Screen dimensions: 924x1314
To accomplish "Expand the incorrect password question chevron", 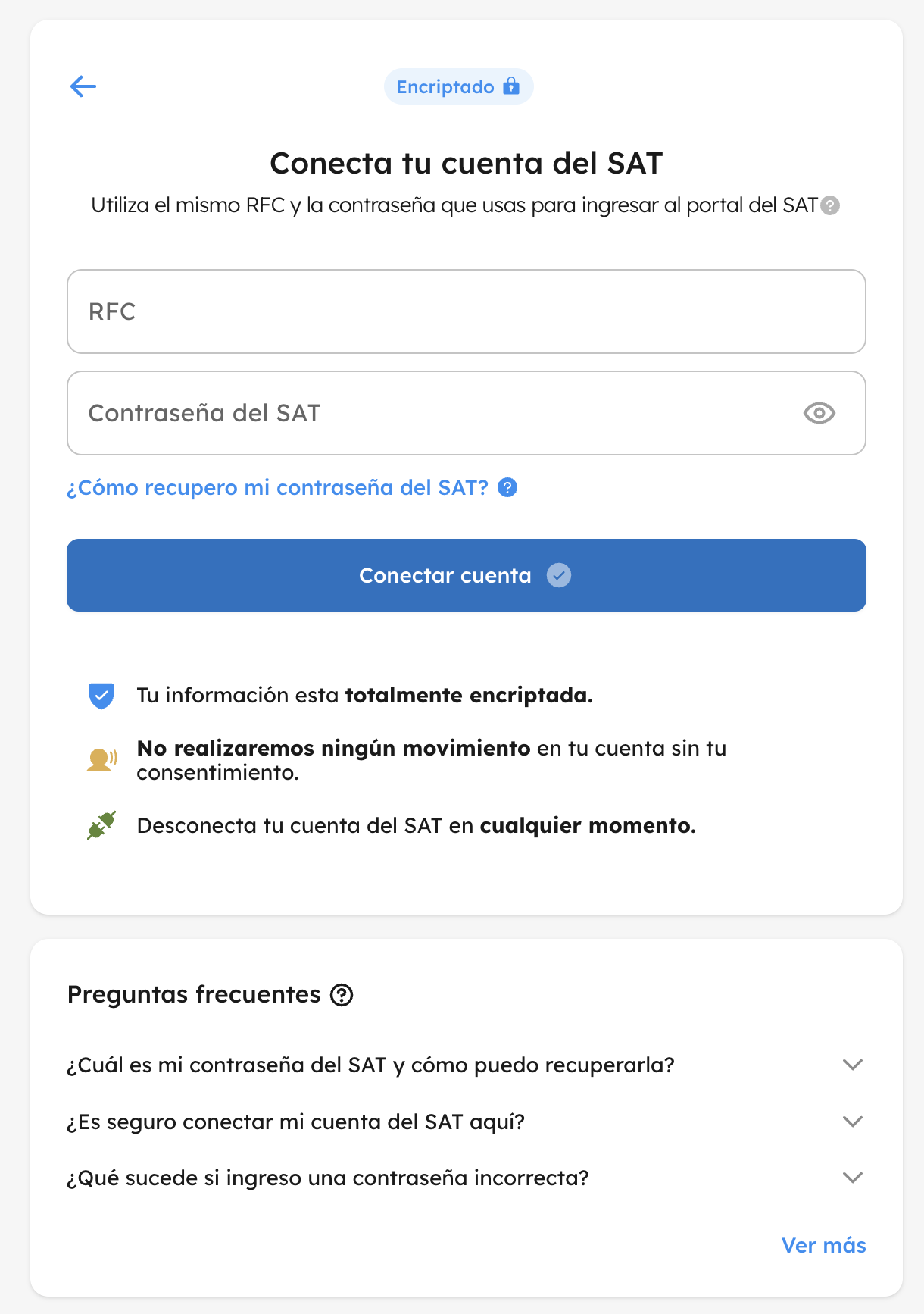I will (853, 1178).
